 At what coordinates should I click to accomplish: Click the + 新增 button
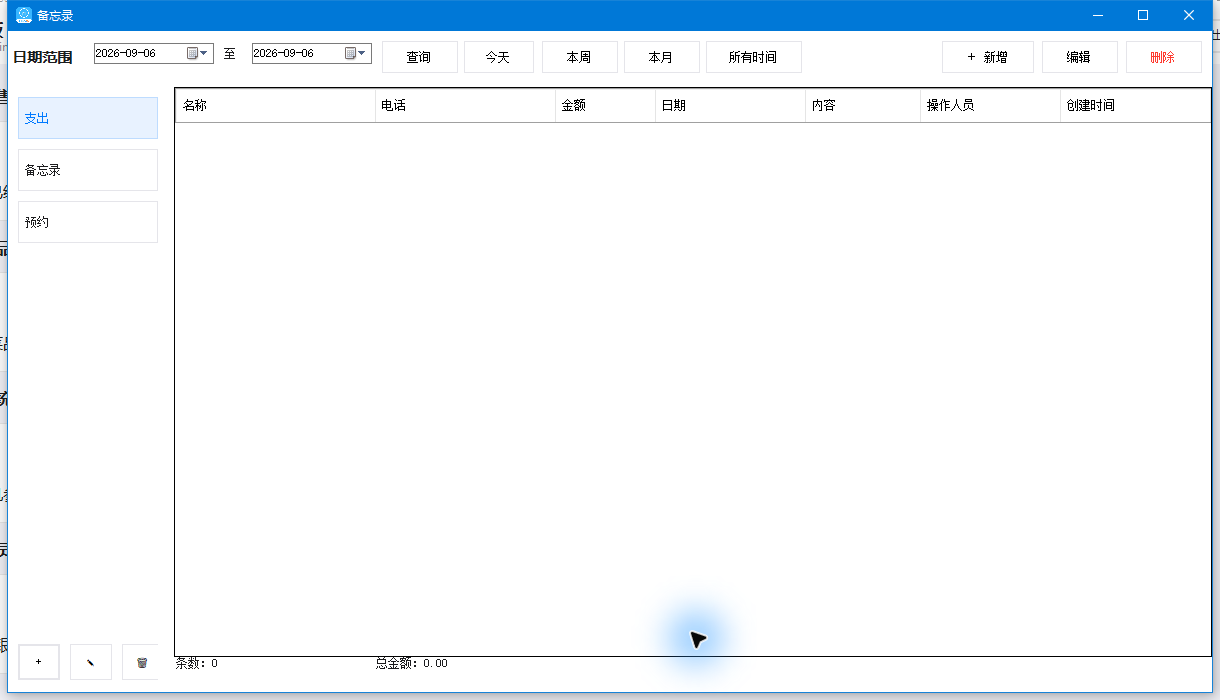987,57
